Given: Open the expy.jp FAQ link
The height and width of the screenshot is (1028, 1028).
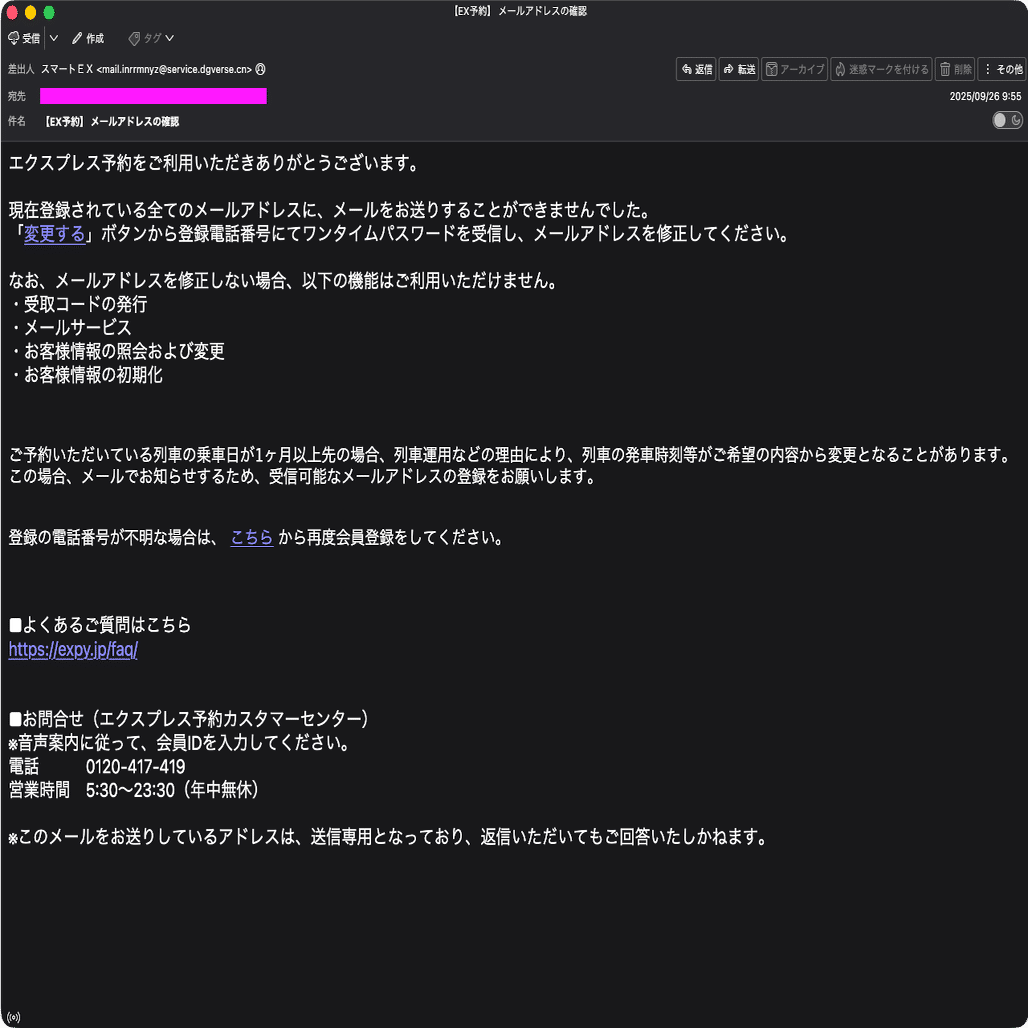Looking at the screenshot, I should click(73, 649).
